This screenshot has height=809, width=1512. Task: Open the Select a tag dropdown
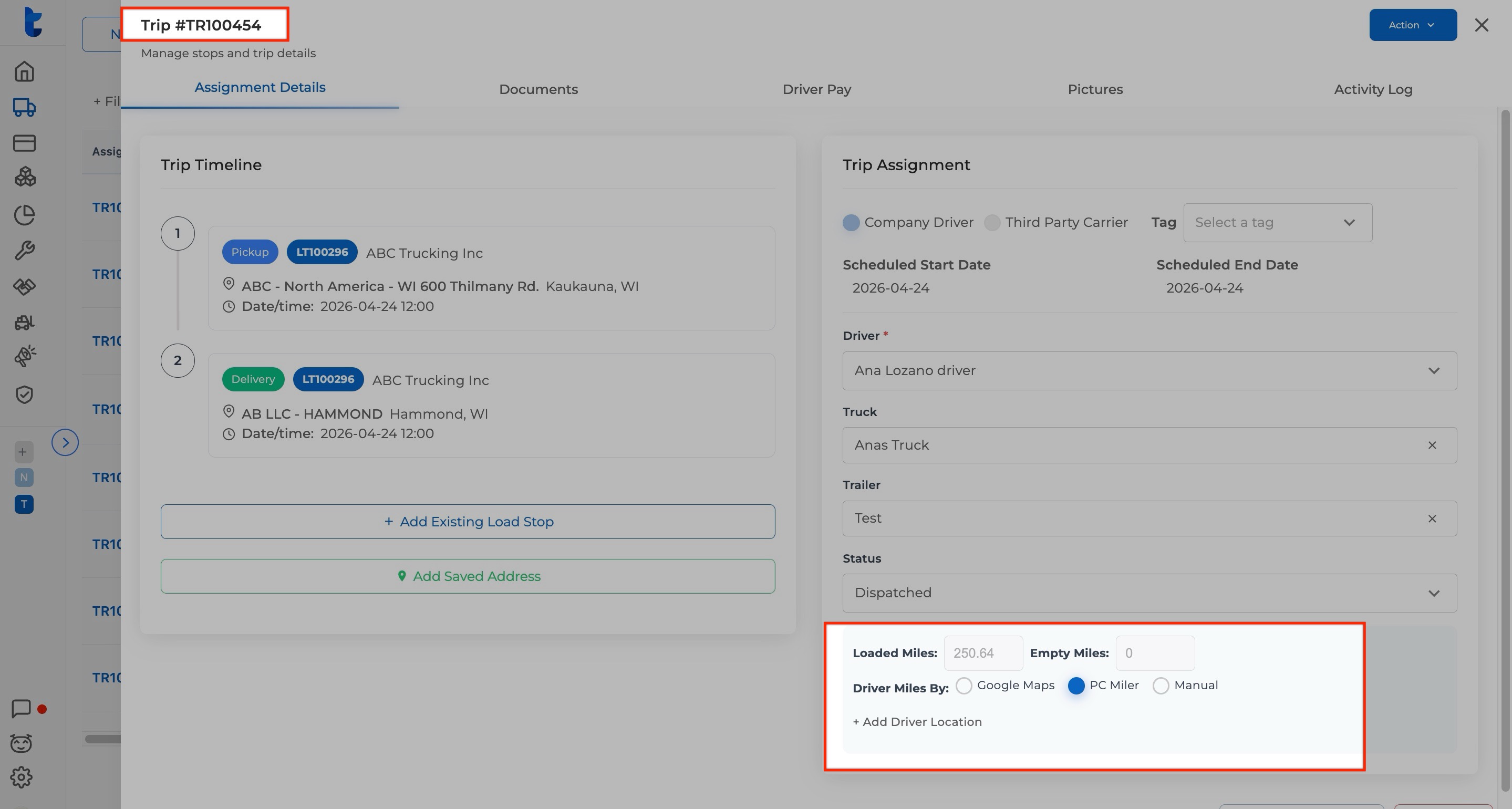click(x=1277, y=223)
